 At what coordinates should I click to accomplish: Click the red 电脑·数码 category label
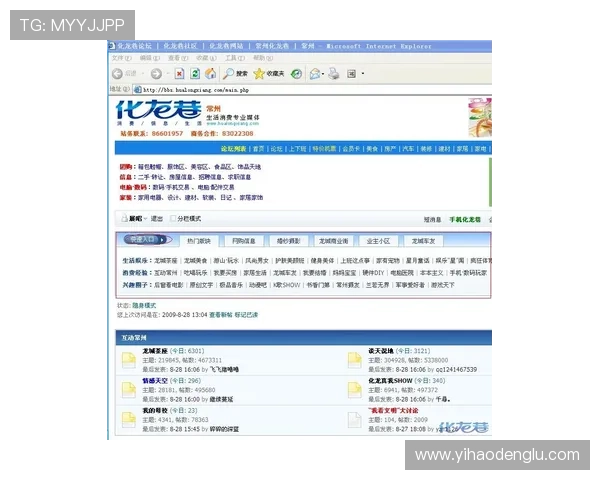tap(133, 187)
